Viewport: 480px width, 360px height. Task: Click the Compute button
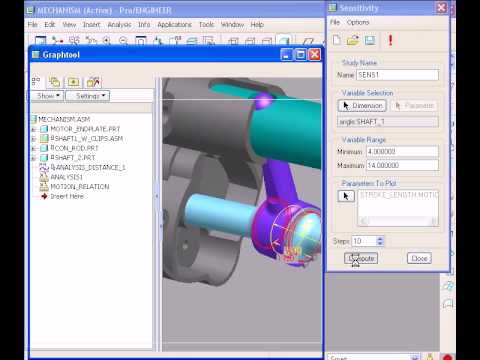click(x=361, y=258)
